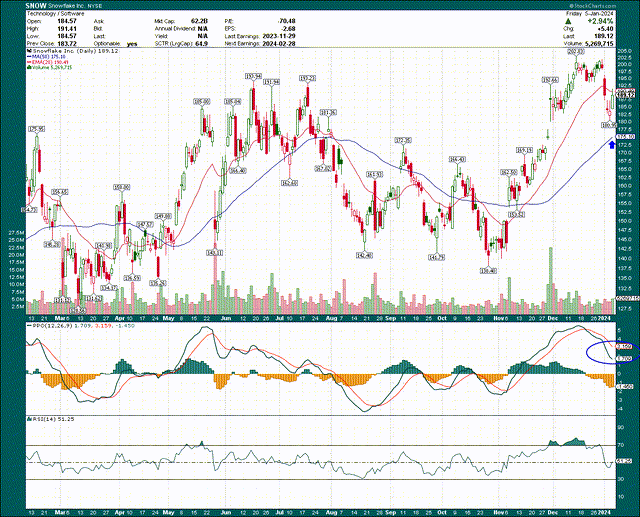Click the 138.40 October low label
Screen dimensions: 640x517
point(489,271)
